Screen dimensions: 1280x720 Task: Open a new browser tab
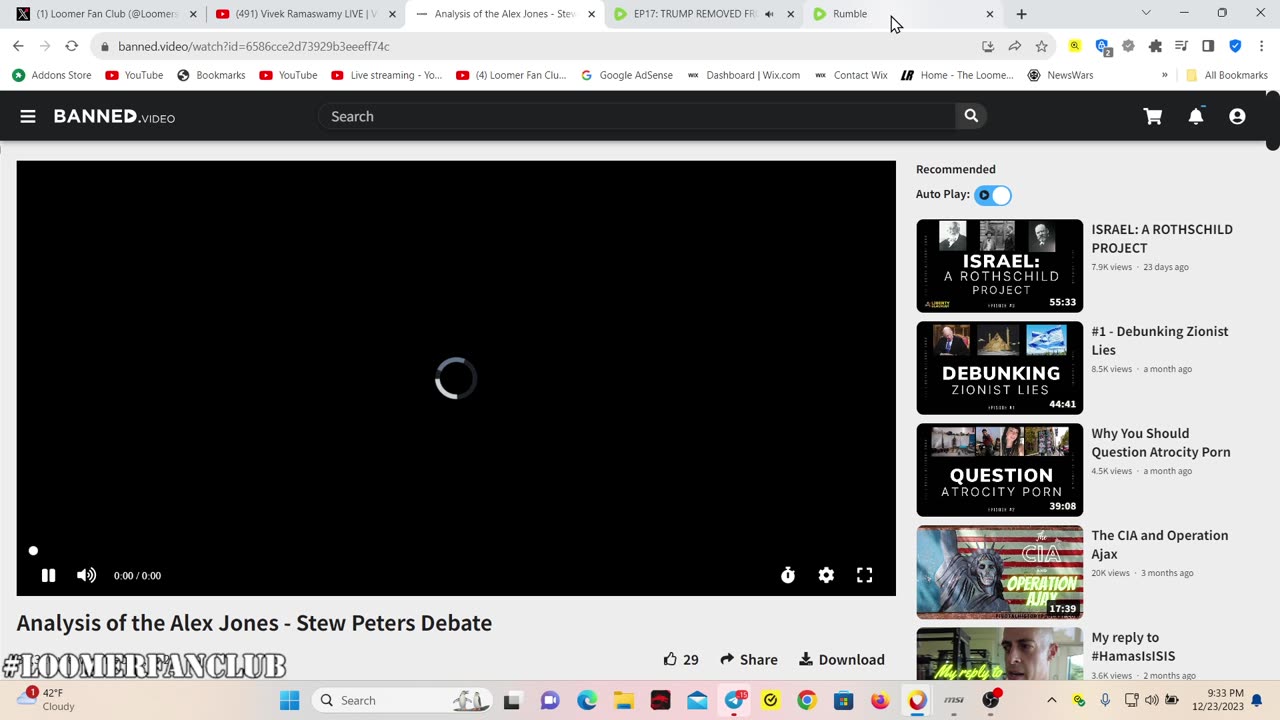click(1021, 14)
